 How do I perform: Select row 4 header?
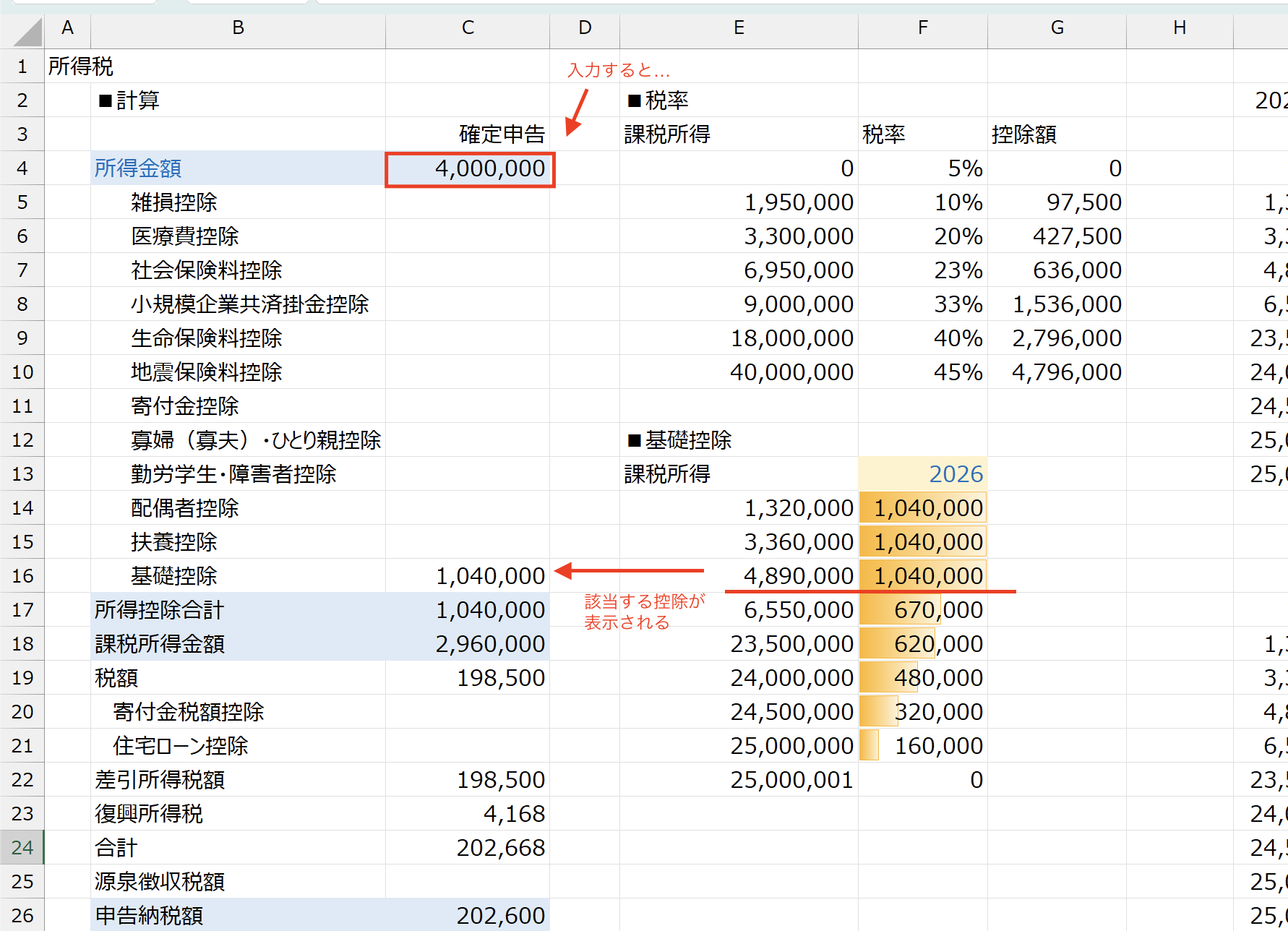(x=22, y=168)
